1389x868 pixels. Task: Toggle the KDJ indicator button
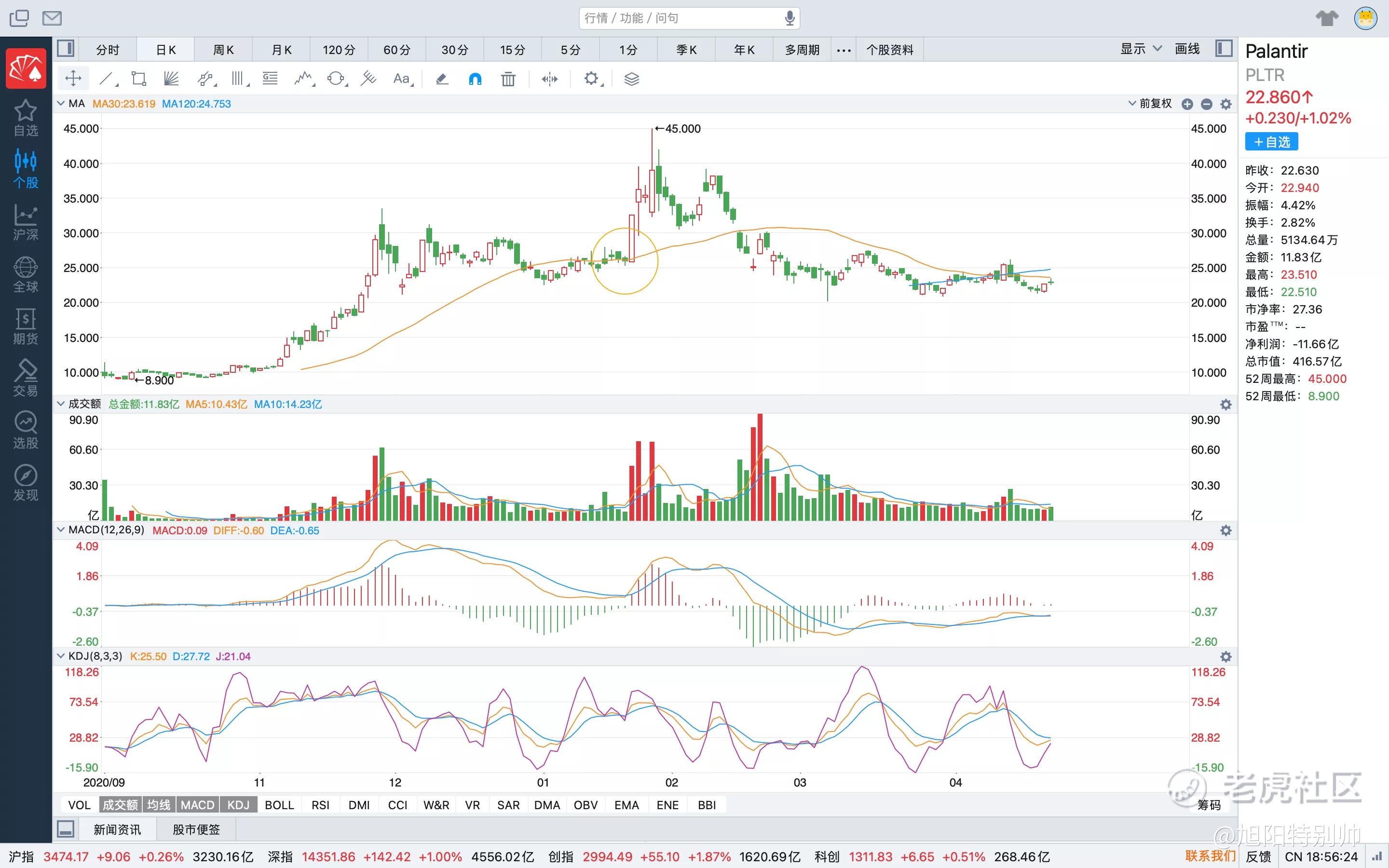(x=238, y=805)
